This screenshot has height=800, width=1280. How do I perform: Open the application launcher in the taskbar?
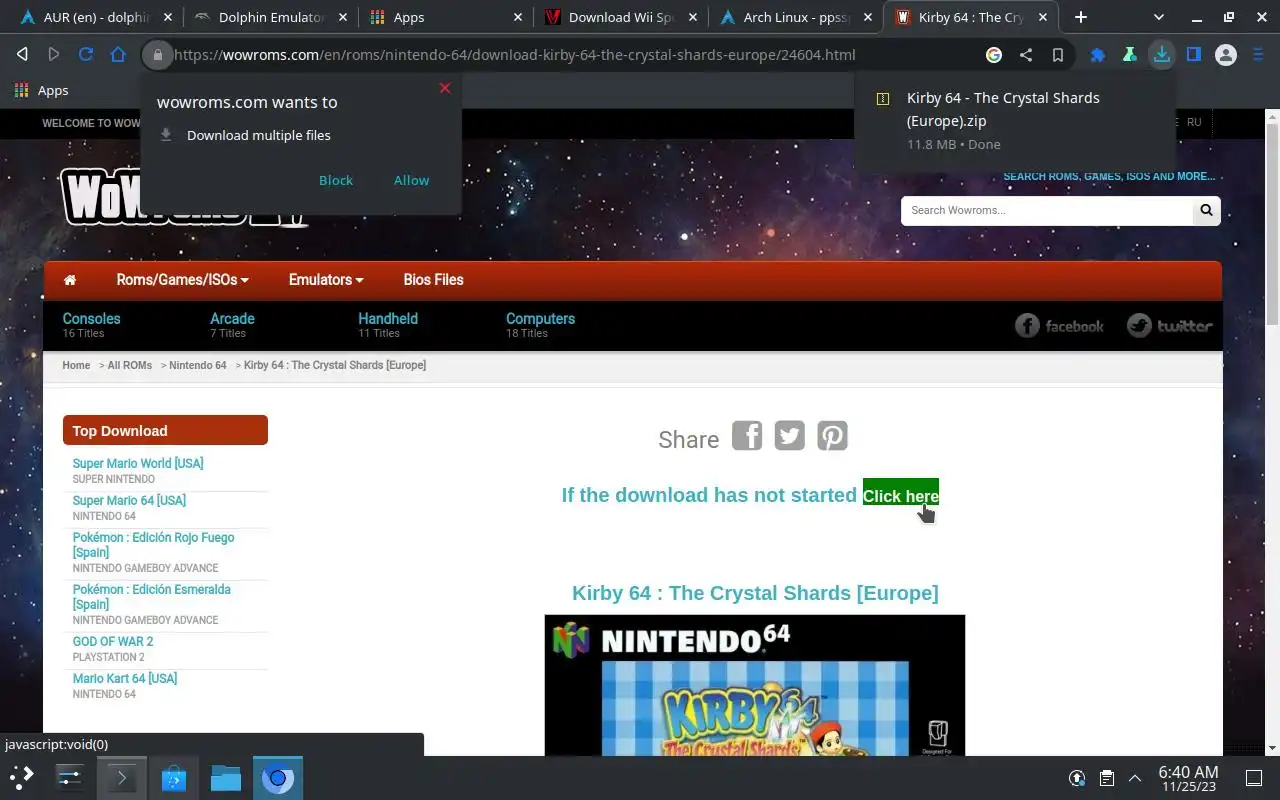pyautogui.click(x=22, y=777)
